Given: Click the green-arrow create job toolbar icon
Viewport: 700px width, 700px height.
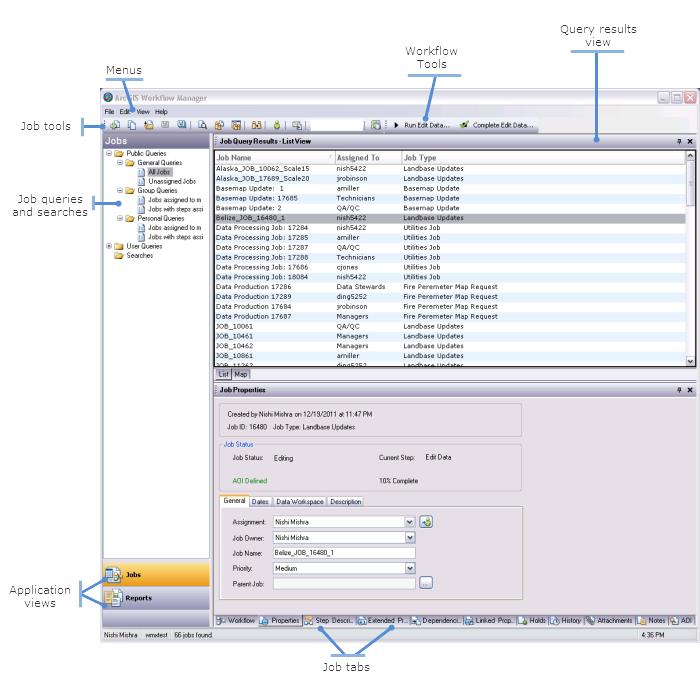Looking at the screenshot, I should pyautogui.click(x=115, y=125).
